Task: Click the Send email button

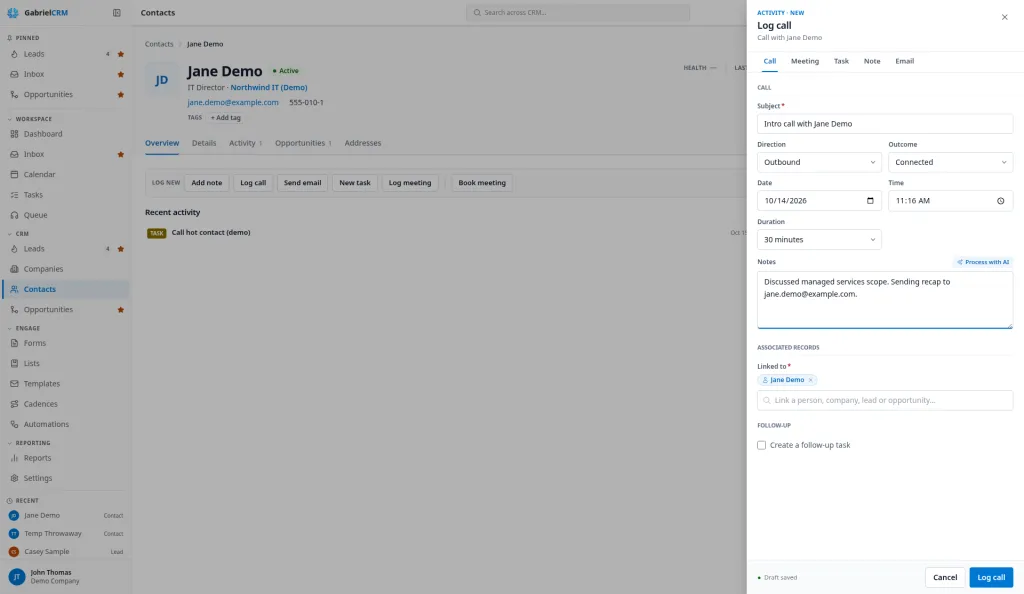Action: coord(302,183)
